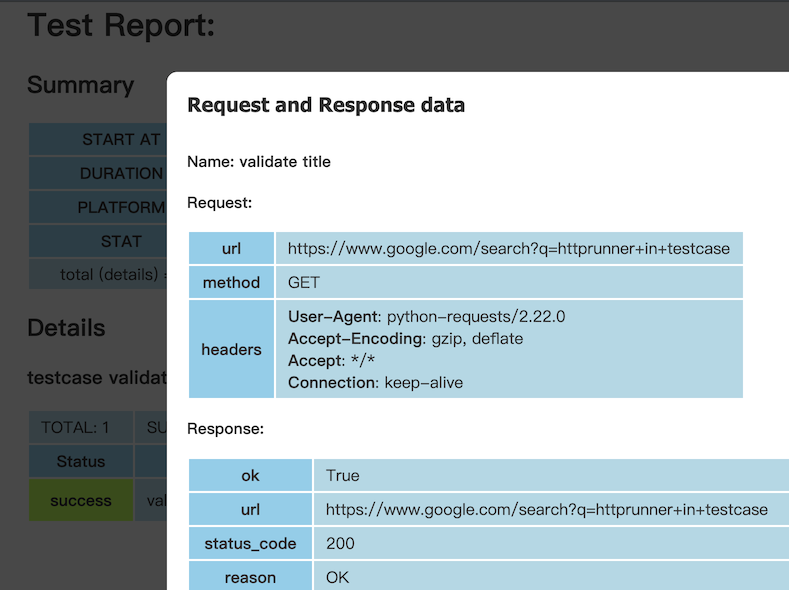Select the User-Agent header line
The width and height of the screenshot is (789, 590).
click(426, 316)
